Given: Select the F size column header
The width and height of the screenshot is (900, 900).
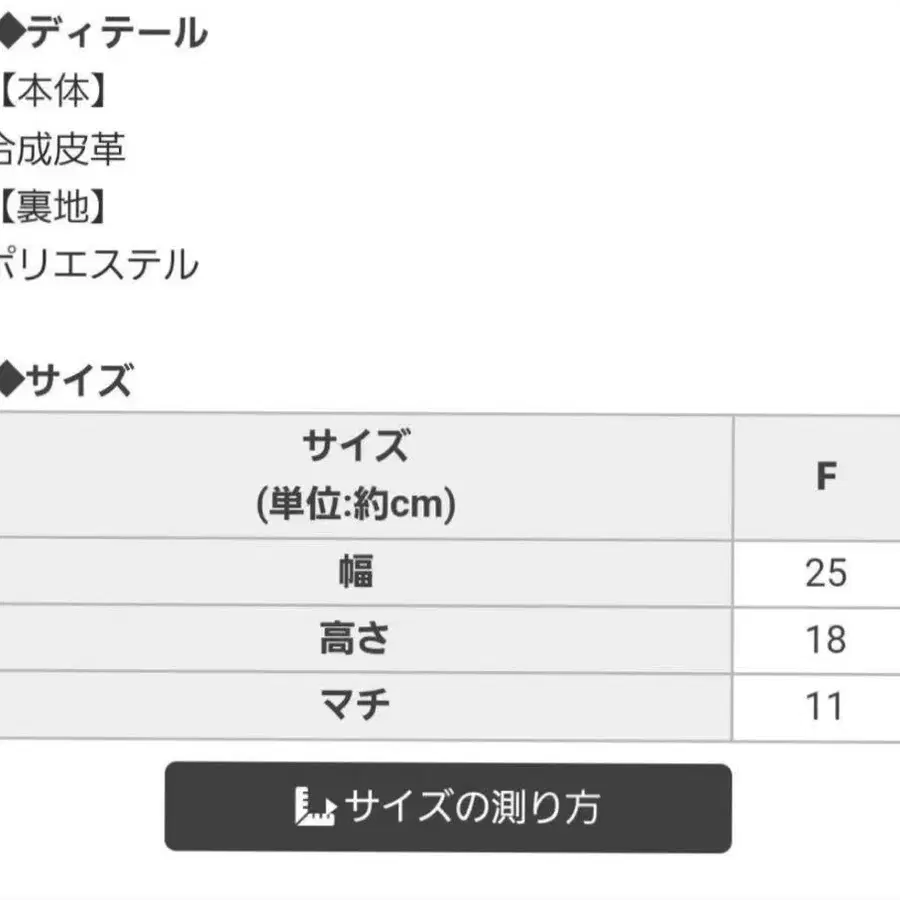Looking at the screenshot, I should pyautogui.click(x=825, y=477).
